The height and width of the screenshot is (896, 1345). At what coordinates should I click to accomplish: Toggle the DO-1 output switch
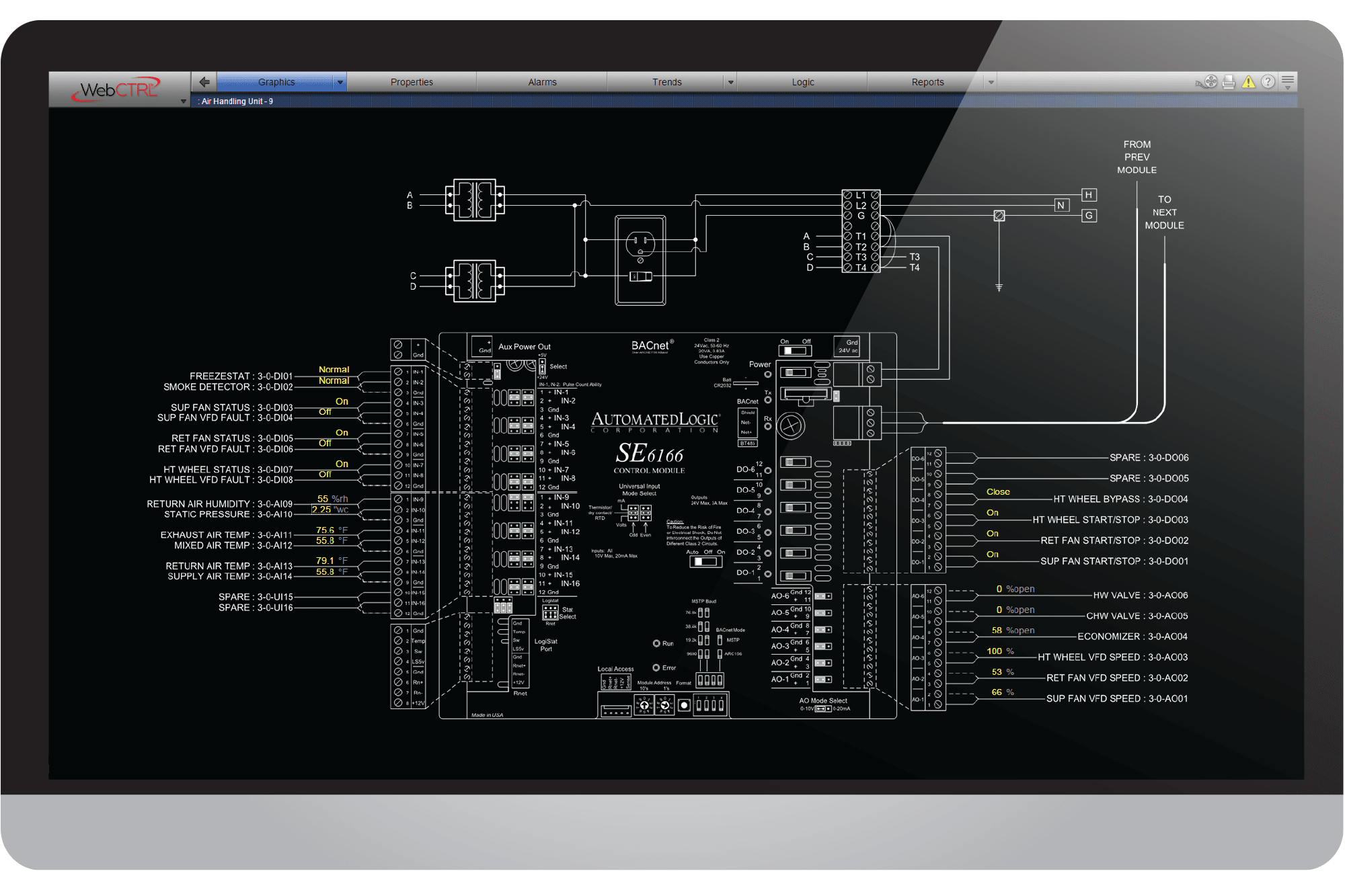796,577
